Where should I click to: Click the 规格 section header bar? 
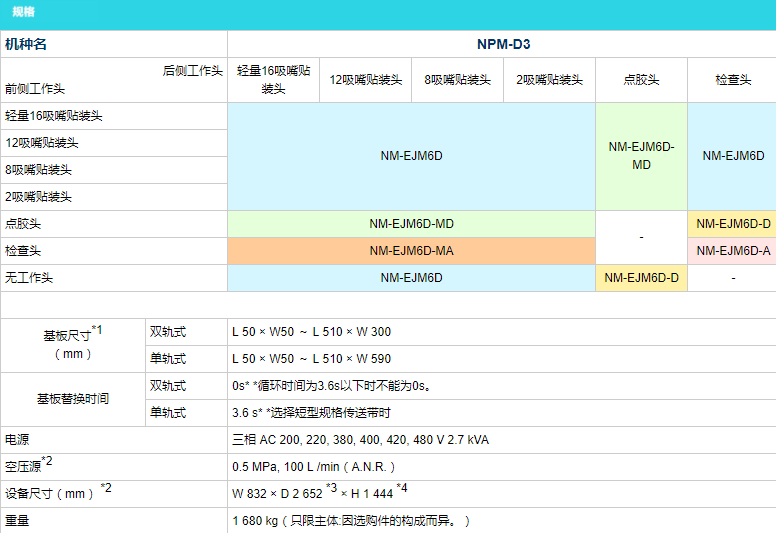(x=387, y=13)
